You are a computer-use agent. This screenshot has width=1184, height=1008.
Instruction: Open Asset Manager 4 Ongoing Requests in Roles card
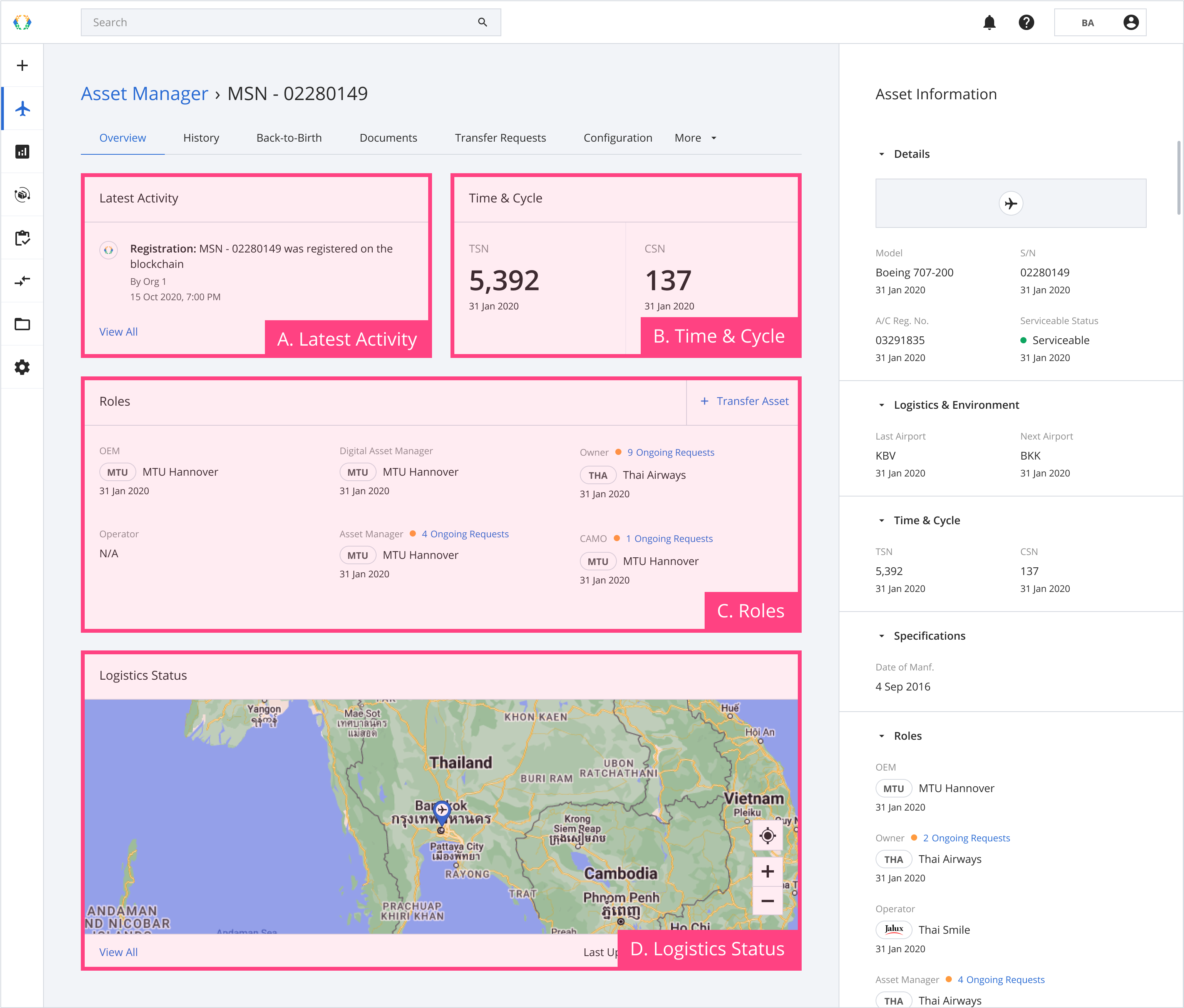click(x=465, y=534)
